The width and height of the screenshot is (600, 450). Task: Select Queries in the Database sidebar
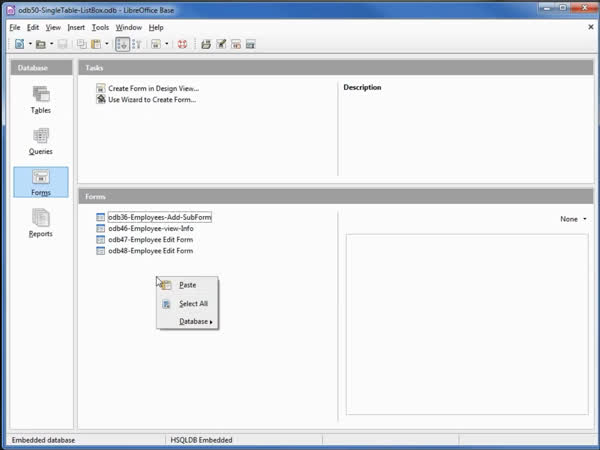point(41,141)
